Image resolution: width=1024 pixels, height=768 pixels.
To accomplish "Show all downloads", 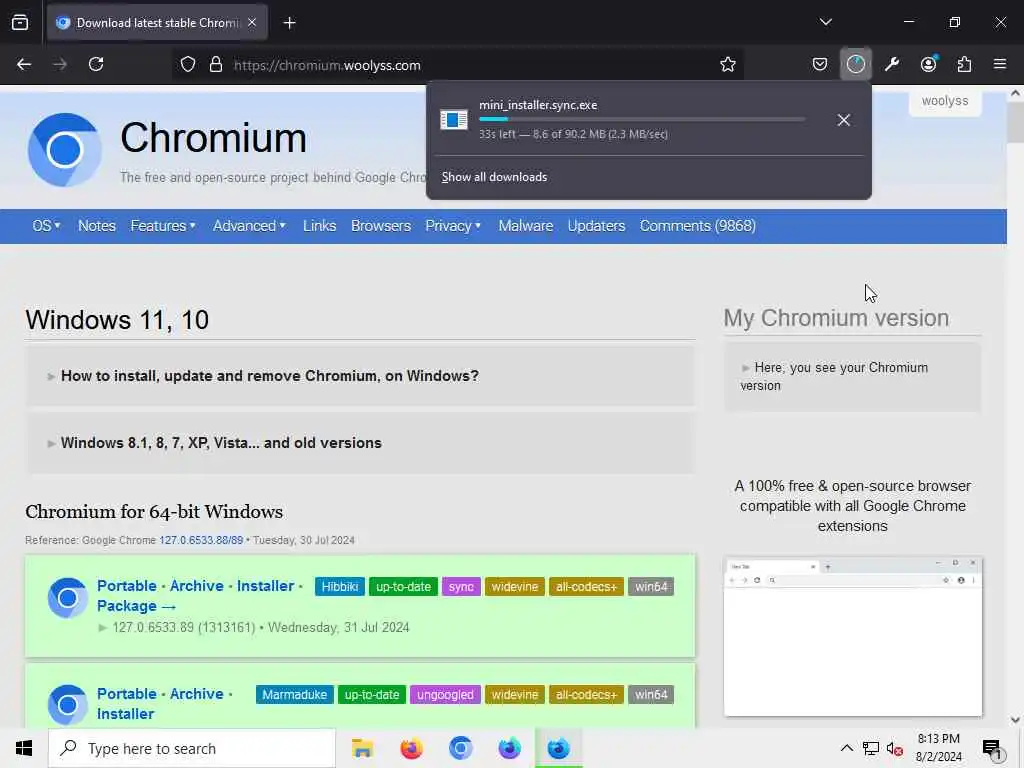I will (x=494, y=177).
